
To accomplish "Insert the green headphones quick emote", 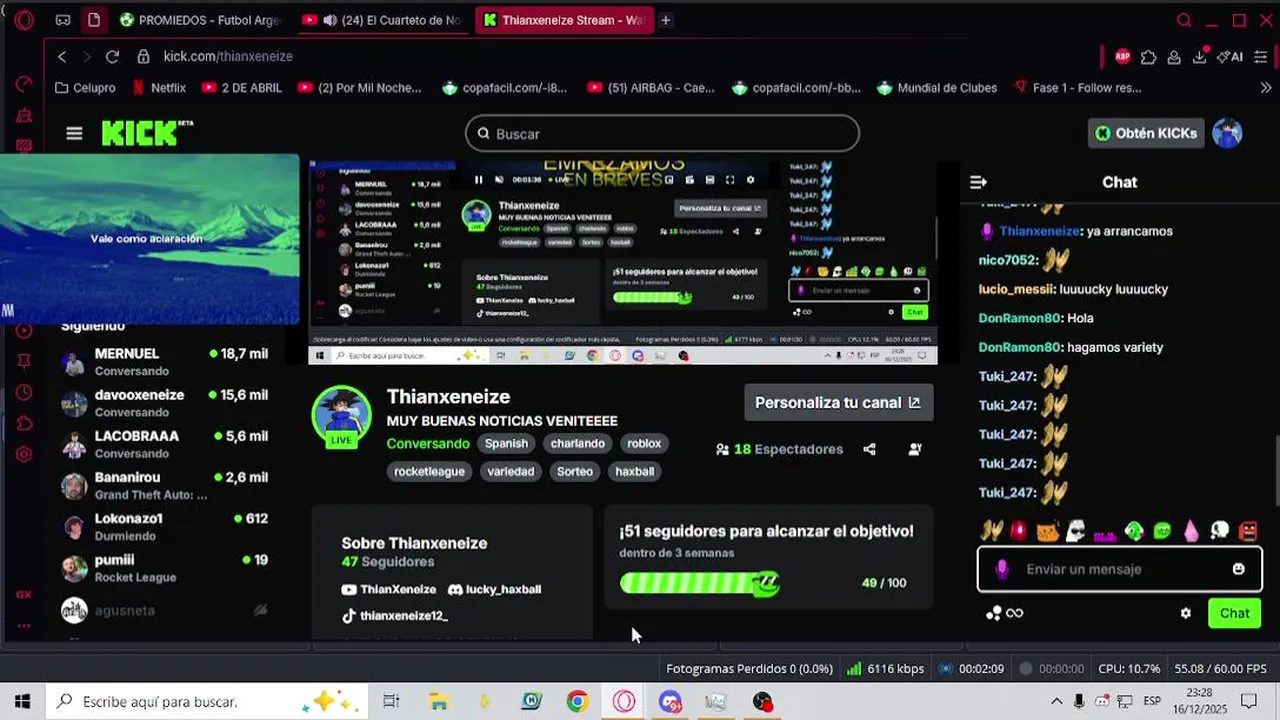I will pos(1134,531).
